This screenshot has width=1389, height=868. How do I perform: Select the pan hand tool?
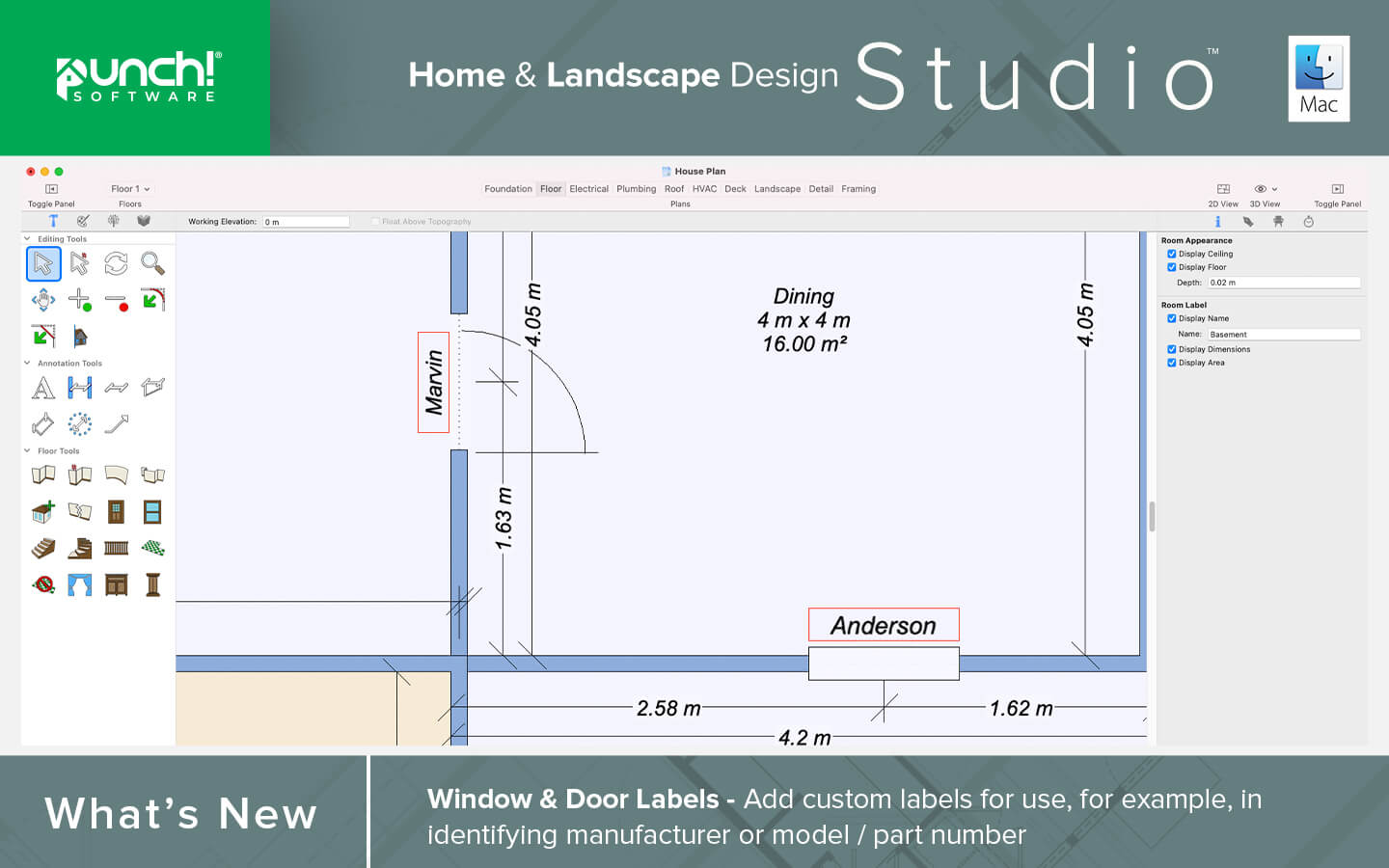pos(43,300)
